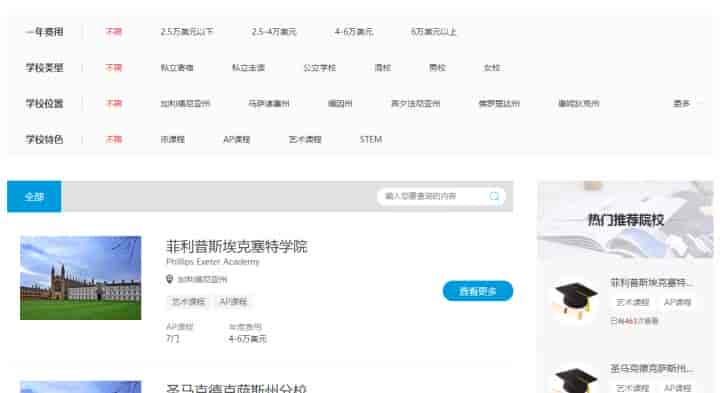The image size is (720, 393).
Task: Filter features by STEM
Action: [x=371, y=139]
